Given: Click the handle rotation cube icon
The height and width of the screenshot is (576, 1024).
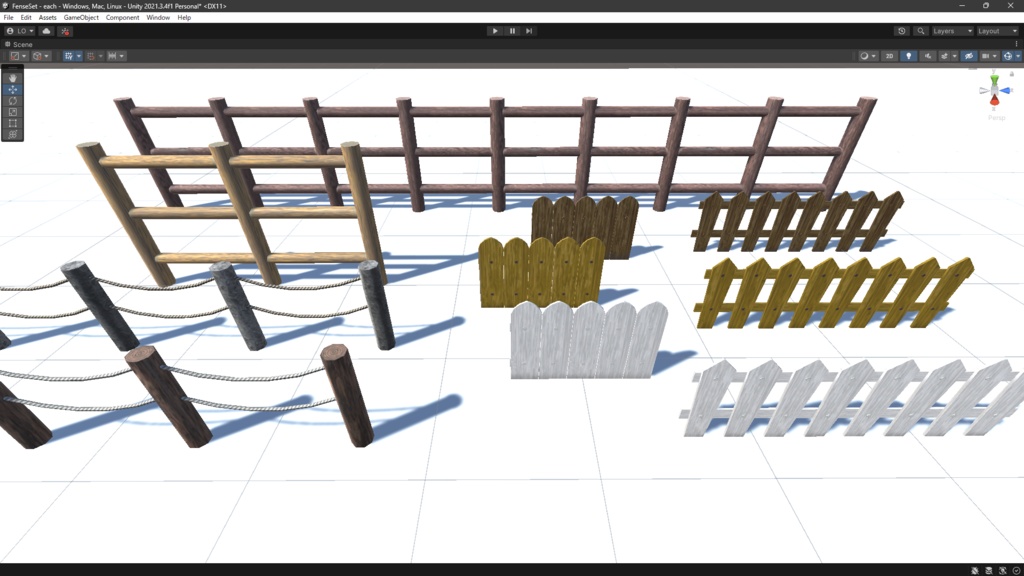Looking at the screenshot, I should click(x=37, y=56).
